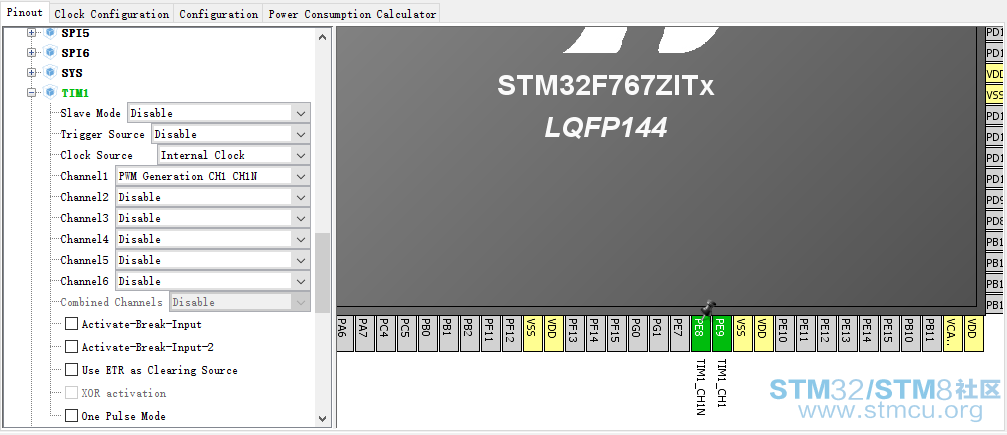1007x435 pixels.
Task: Expand the SPI5 tree node
Action: 31,33
